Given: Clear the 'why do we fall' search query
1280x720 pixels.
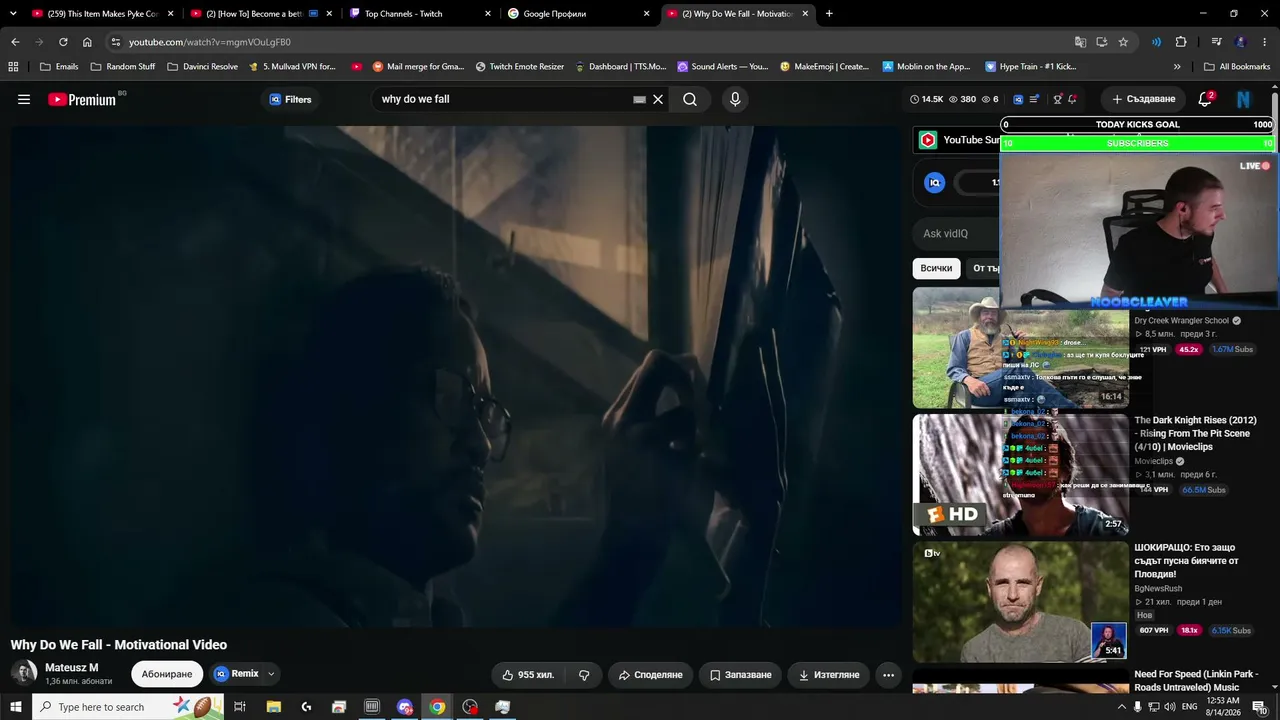Looking at the screenshot, I should tap(658, 99).
